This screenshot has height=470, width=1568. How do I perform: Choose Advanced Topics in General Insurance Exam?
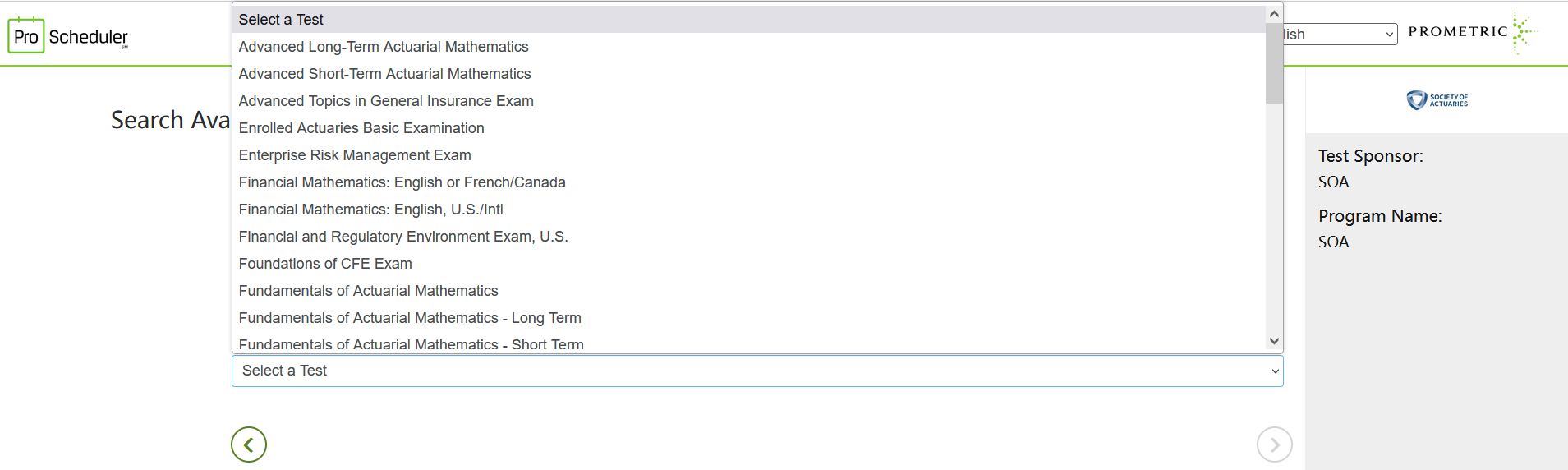click(x=386, y=101)
